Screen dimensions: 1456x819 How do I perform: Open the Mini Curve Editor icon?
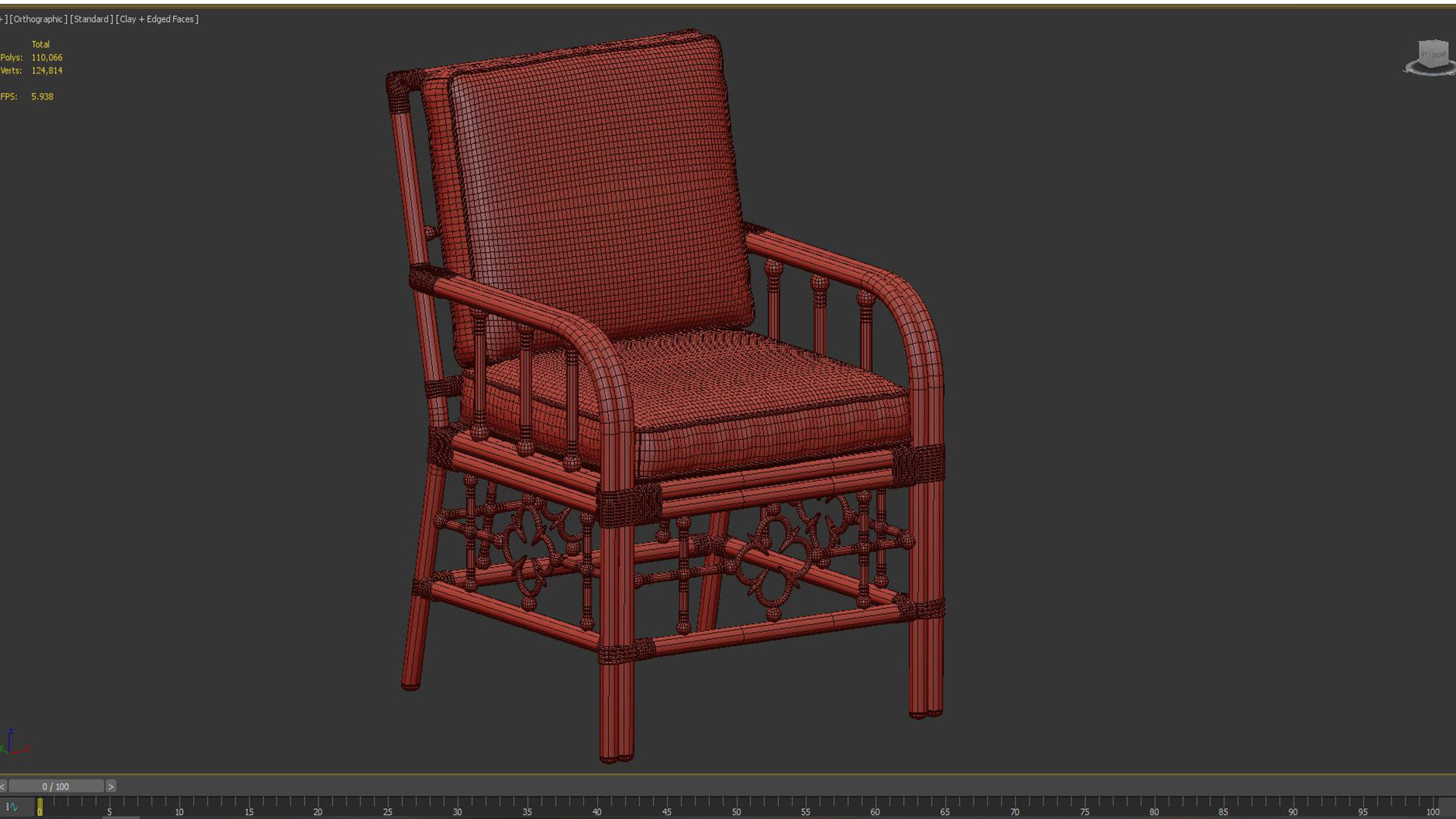[11, 807]
